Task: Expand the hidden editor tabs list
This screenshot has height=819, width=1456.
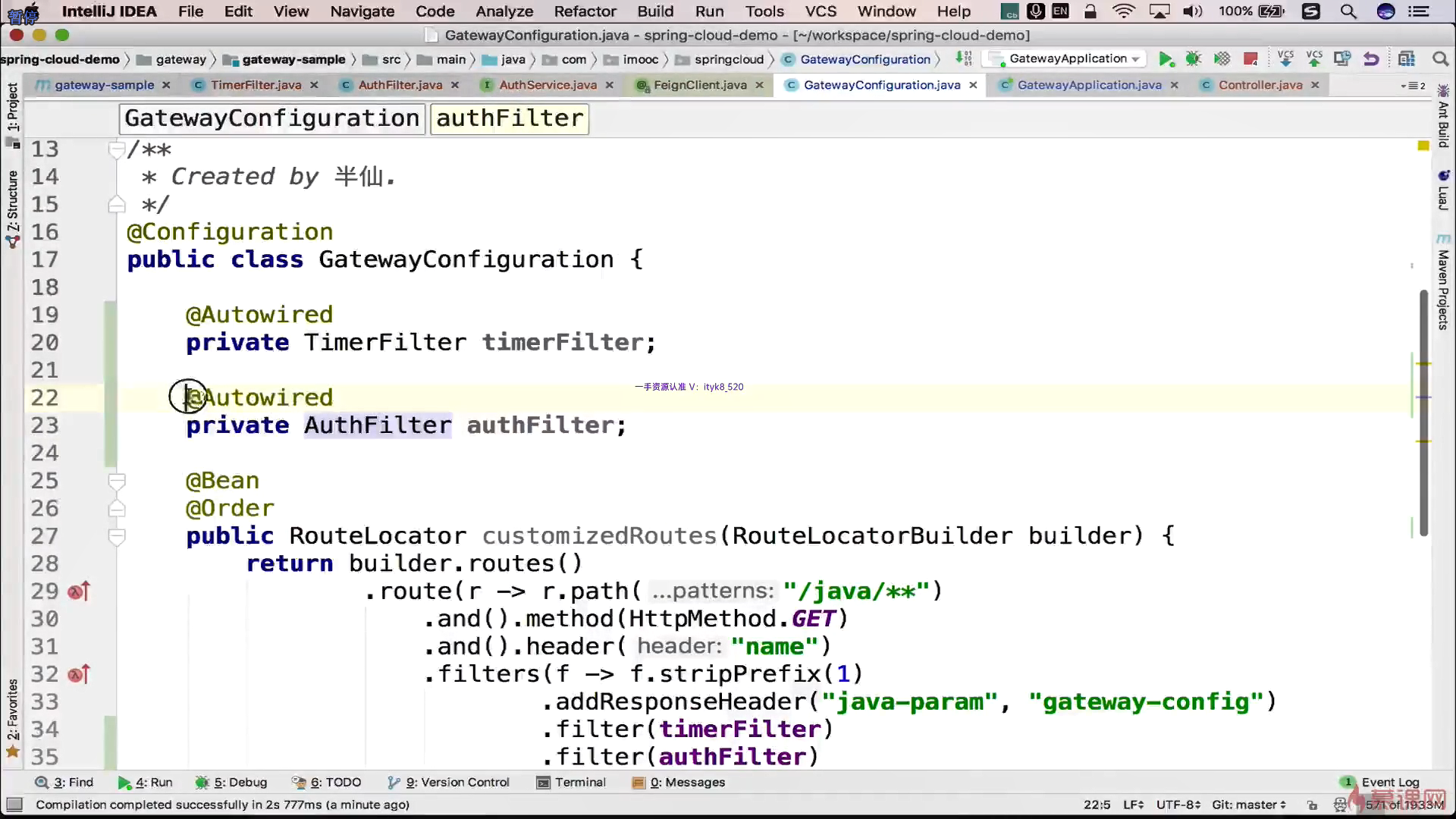Action: [1414, 86]
